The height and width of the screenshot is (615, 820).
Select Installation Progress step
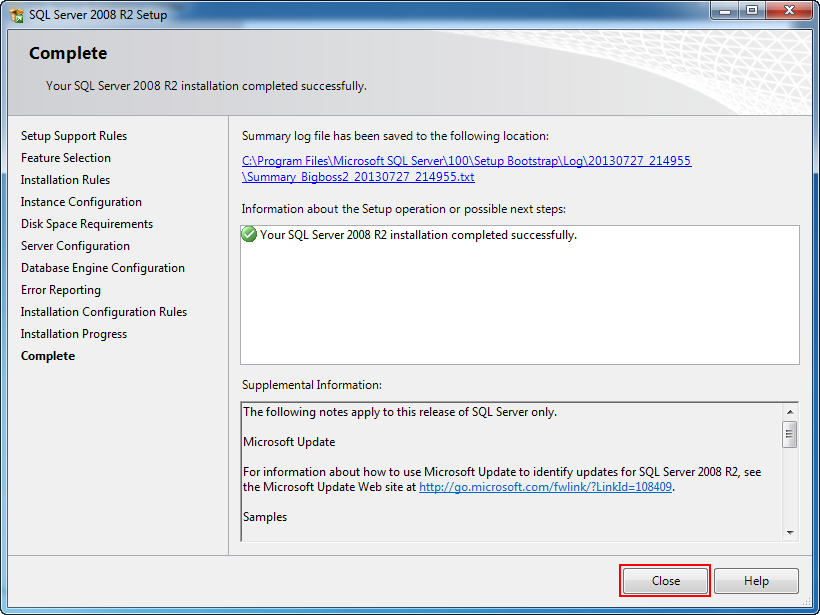(74, 334)
